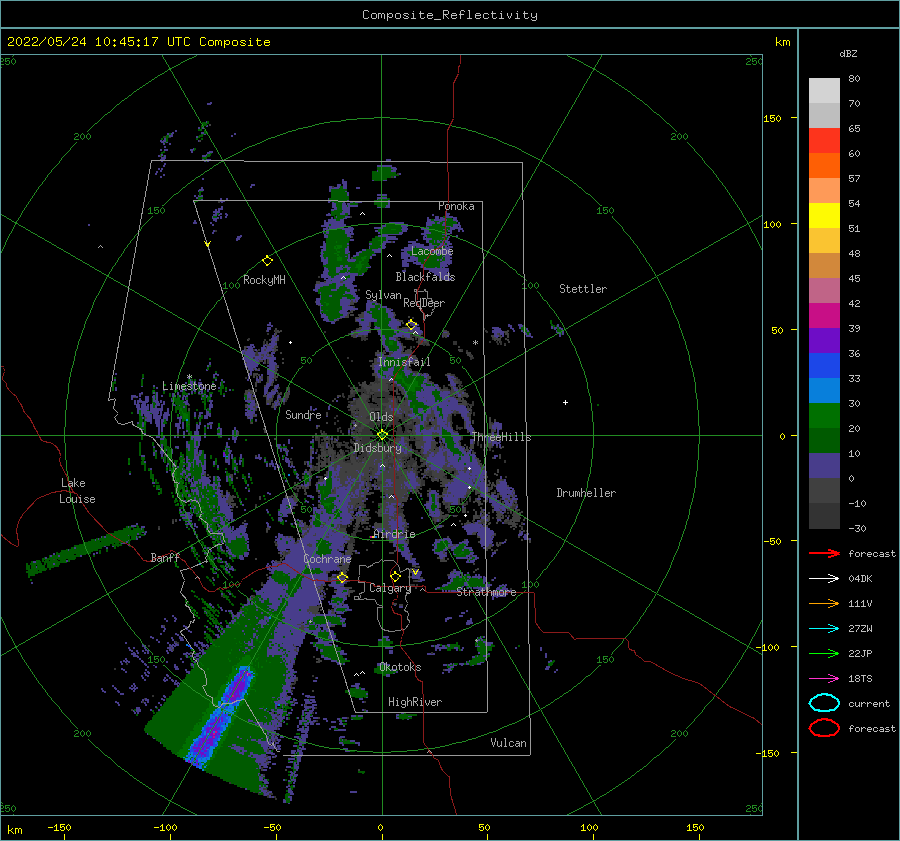Click the Airdrie label
900x841 pixels.
[x=394, y=534]
